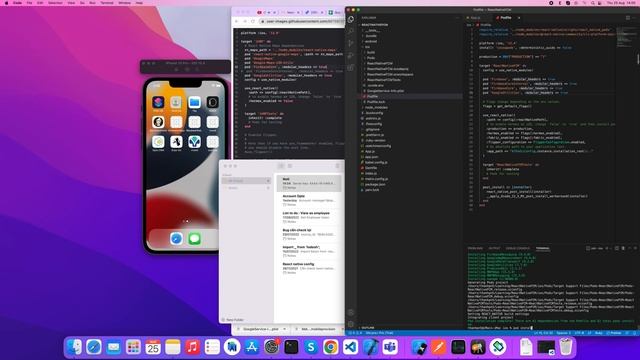640x360 pixels.
Task: Open the Explorer view in VS Code activity bar
Action: tap(351, 19)
